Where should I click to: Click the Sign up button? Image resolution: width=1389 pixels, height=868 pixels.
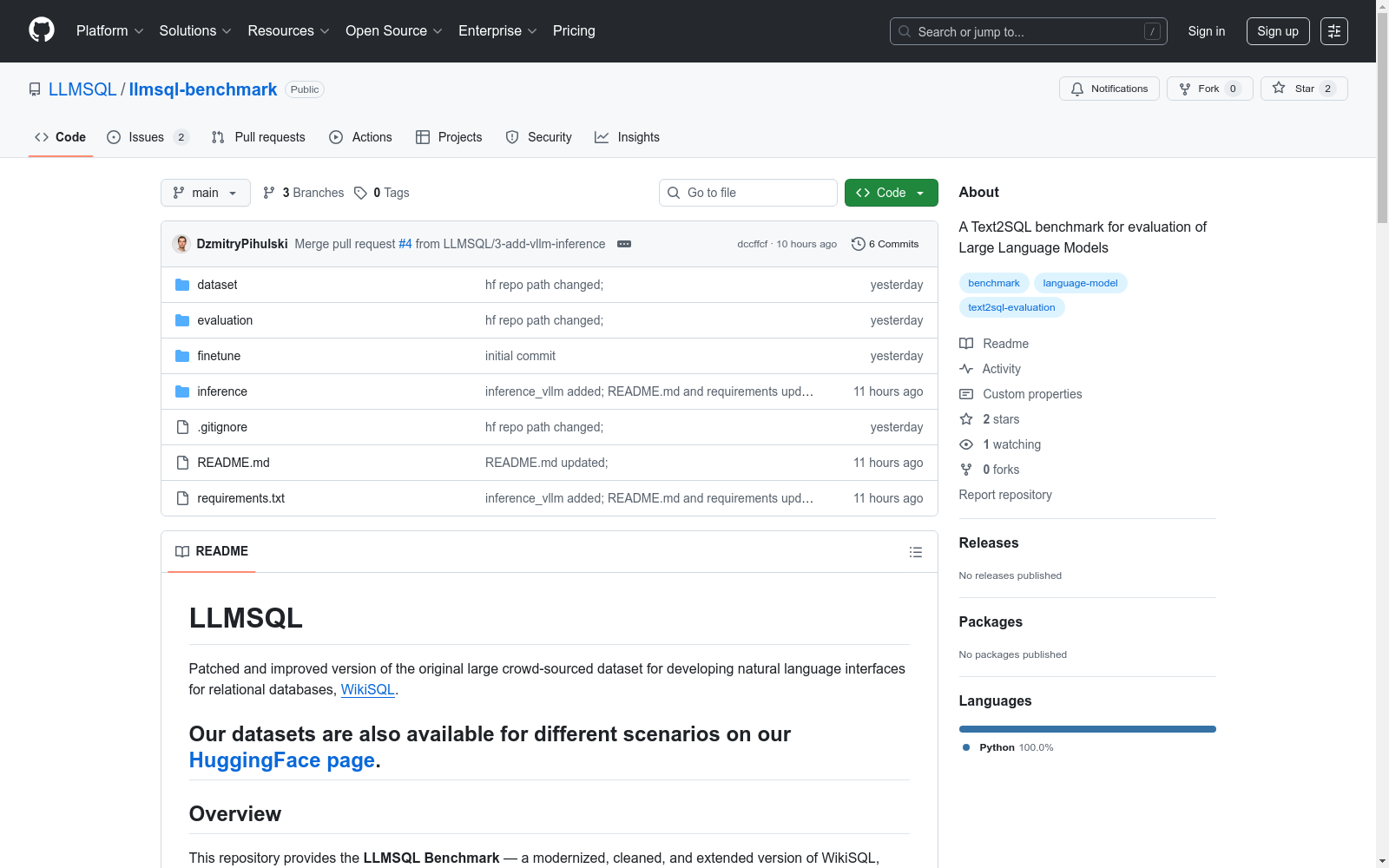click(1278, 31)
